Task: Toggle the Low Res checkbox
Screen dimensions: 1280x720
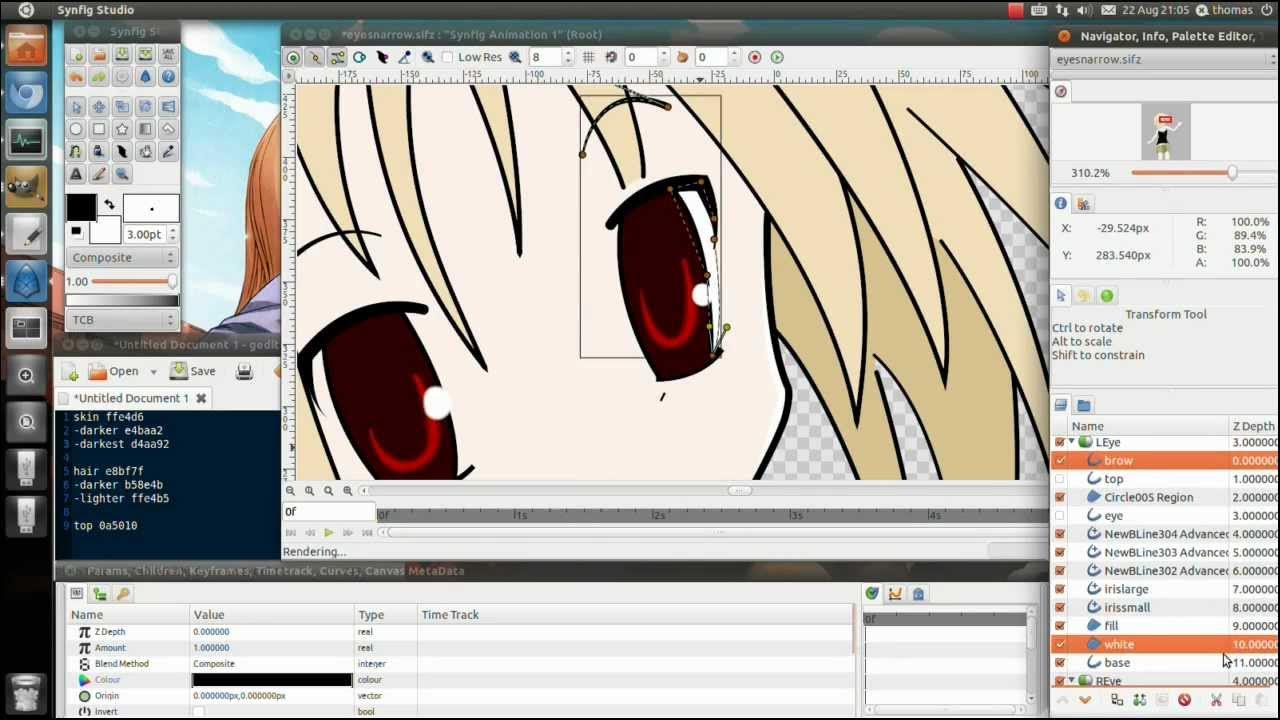Action: coord(447,57)
